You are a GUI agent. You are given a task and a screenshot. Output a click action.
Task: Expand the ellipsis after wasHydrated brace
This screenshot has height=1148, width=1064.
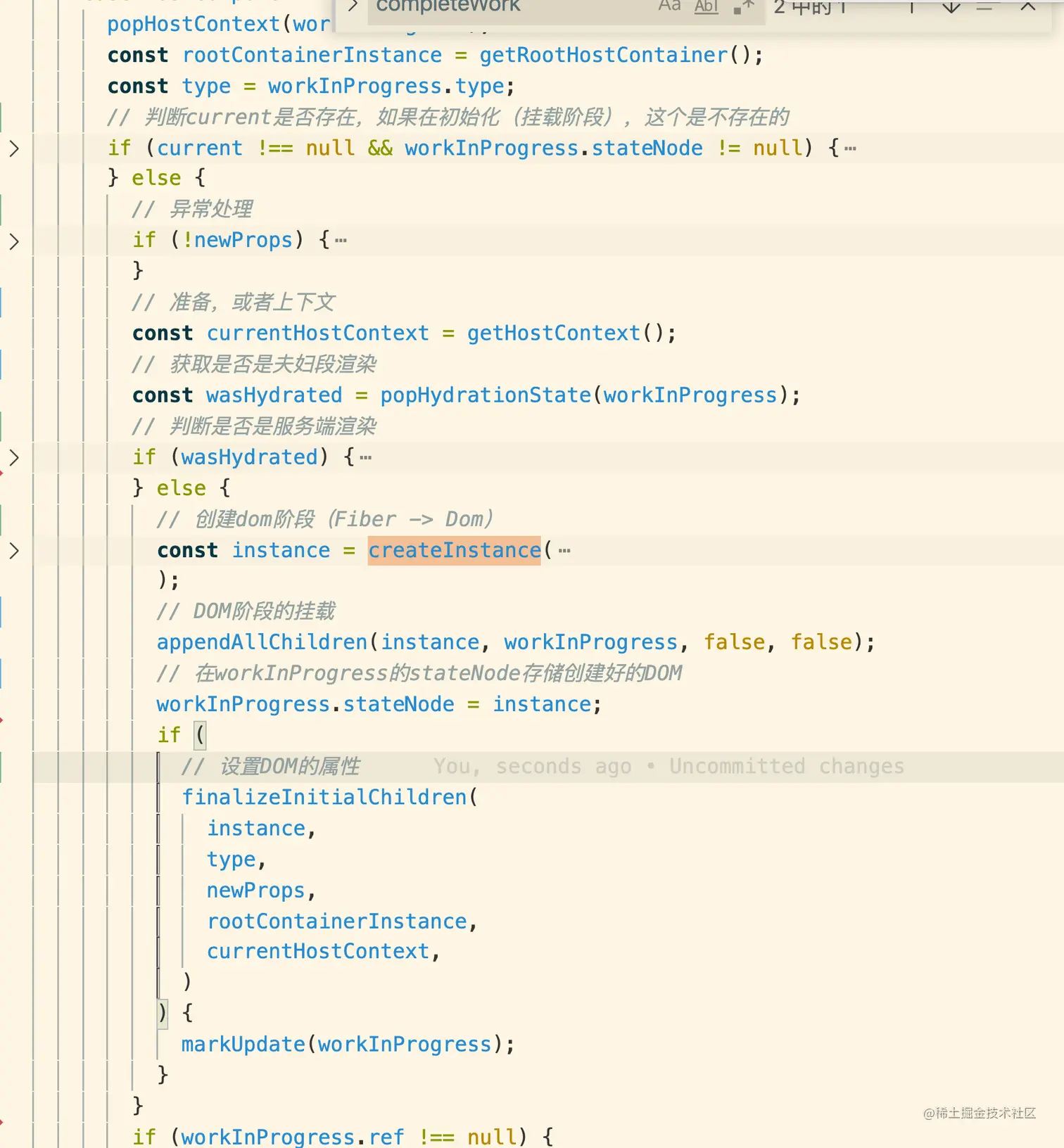pos(365,458)
